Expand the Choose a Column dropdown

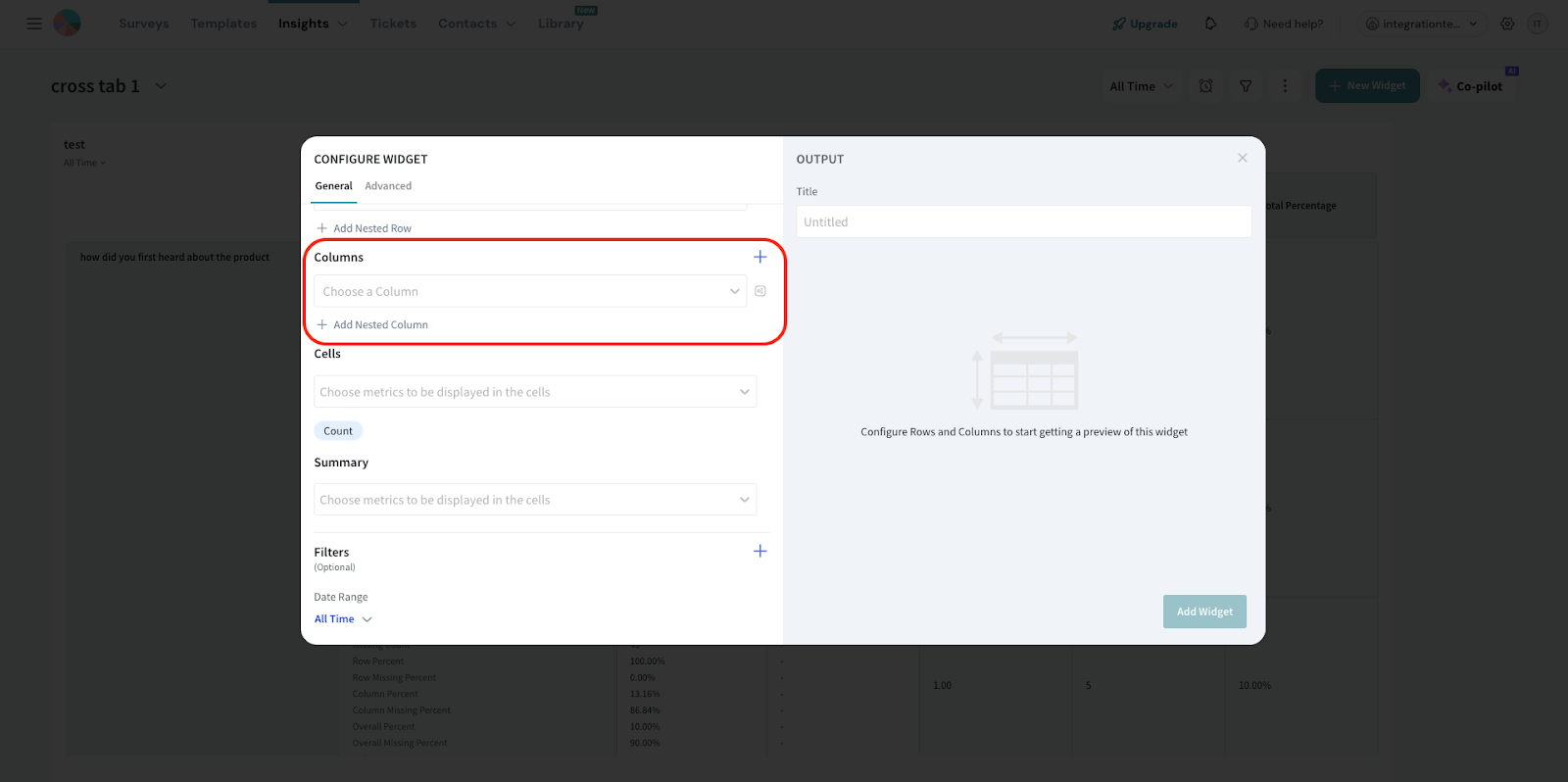point(529,291)
